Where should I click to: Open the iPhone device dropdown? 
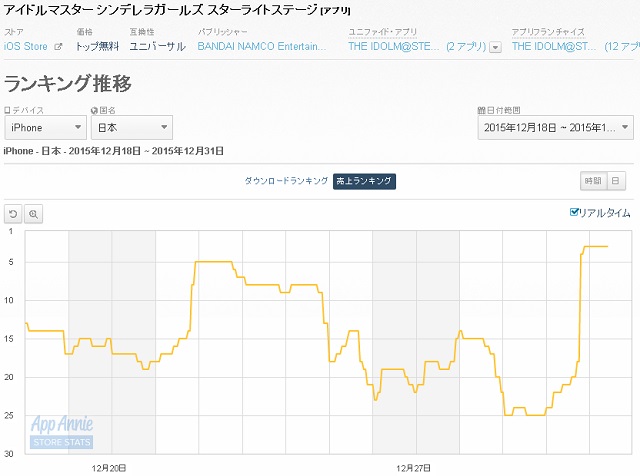[44, 128]
